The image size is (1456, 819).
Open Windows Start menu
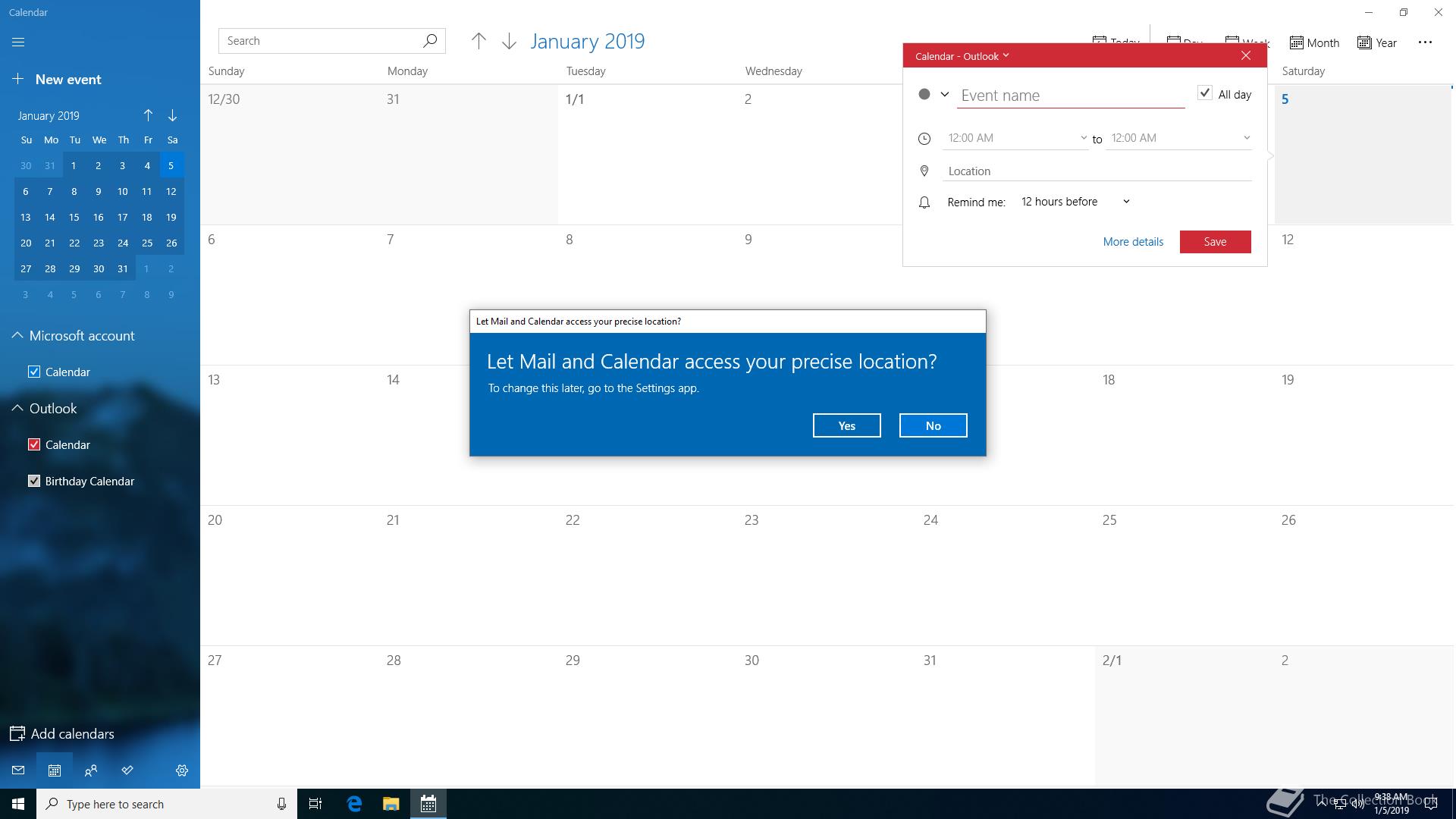[18, 804]
